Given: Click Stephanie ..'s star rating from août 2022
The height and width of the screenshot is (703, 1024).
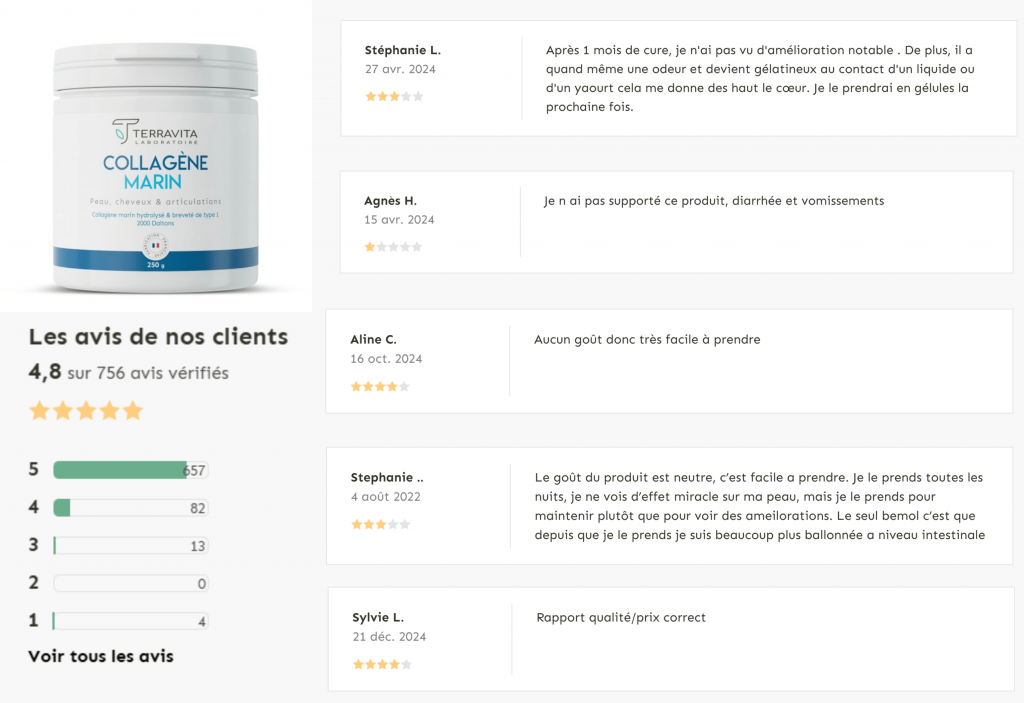Looking at the screenshot, I should [381, 525].
